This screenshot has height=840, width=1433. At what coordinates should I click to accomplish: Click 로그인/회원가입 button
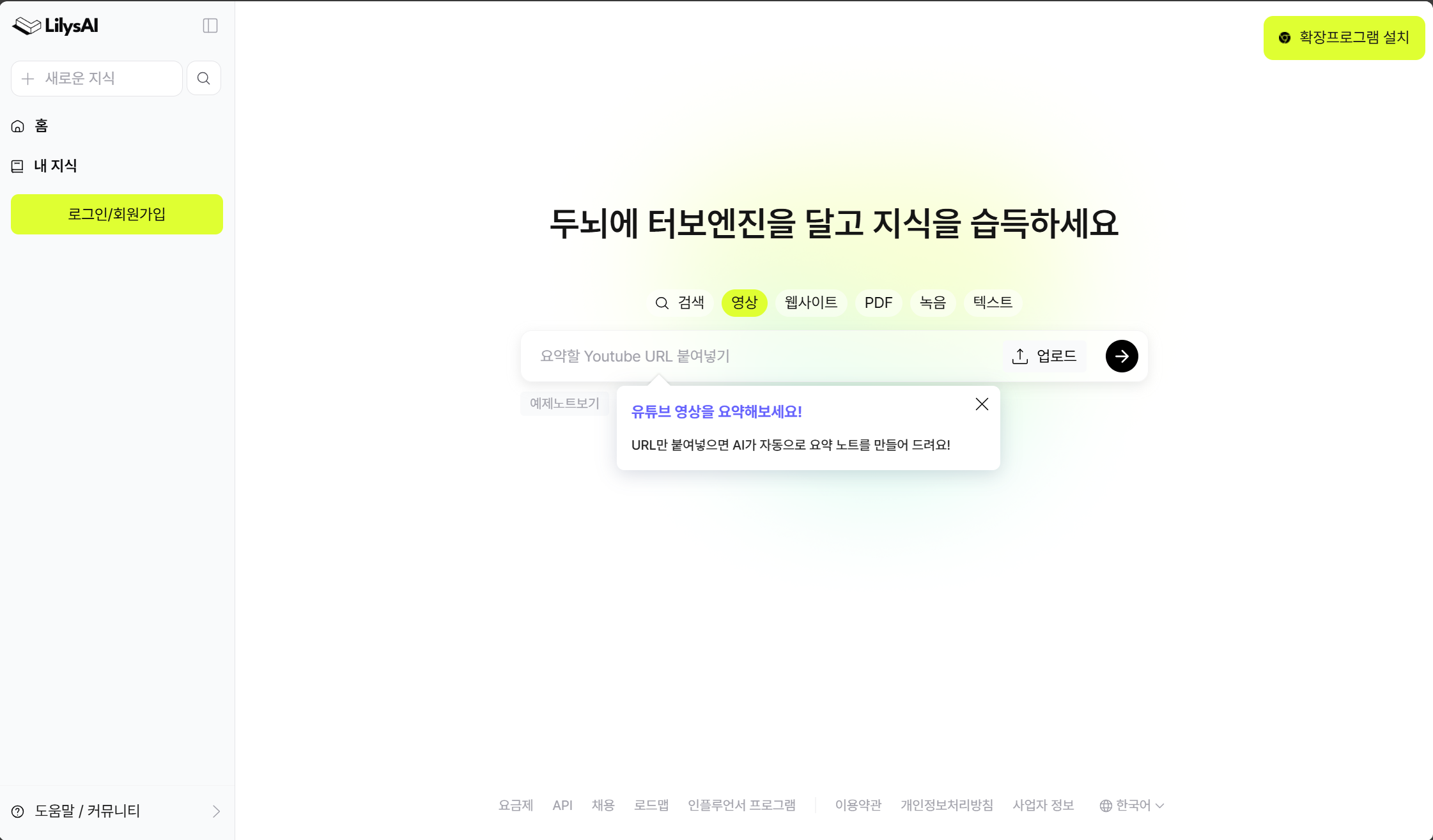[117, 215]
